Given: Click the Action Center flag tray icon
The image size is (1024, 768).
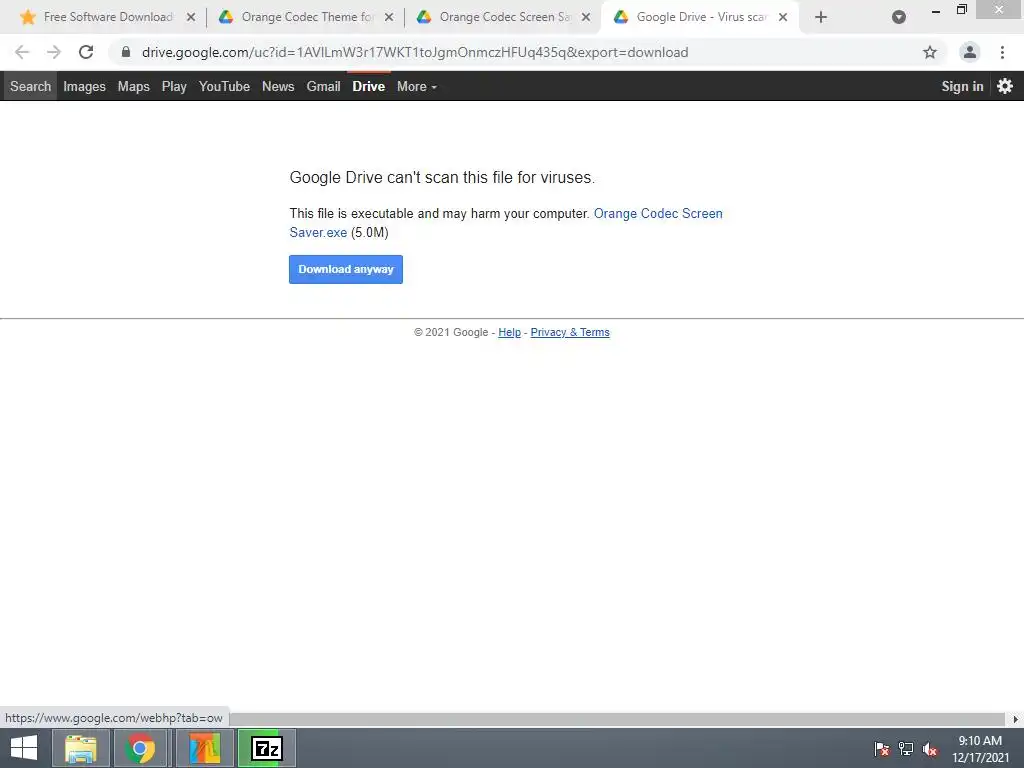Looking at the screenshot, I should pyautogui.click(x=881, y=749).
